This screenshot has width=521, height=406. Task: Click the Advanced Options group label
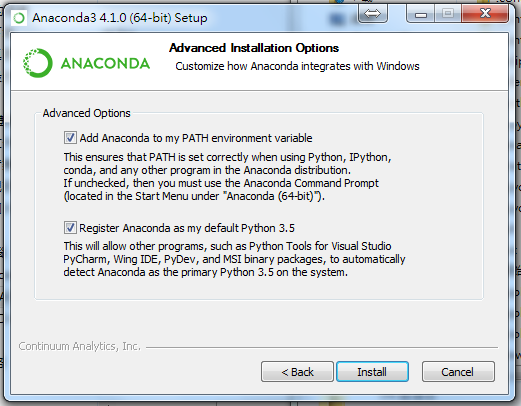click(x=86, y=113)
